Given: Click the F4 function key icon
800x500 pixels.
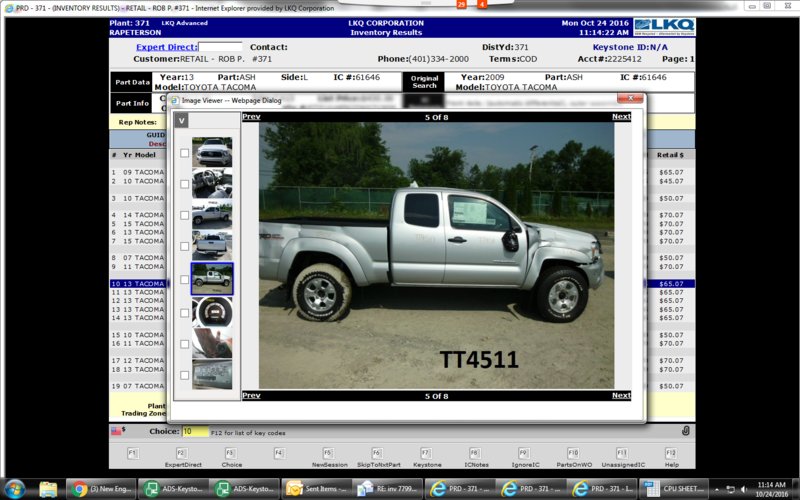Looking at the screenshot, I should tap(279, 453).
